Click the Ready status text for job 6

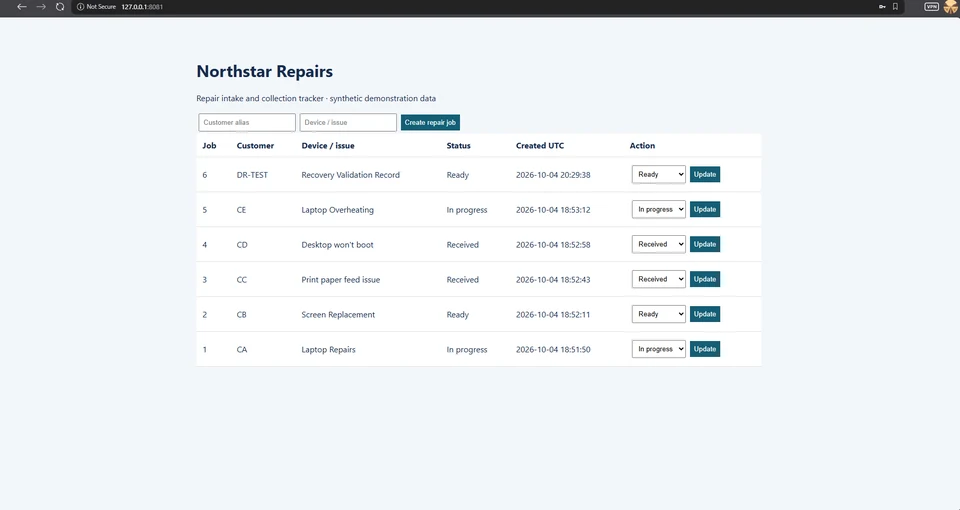tap(457, 175)
